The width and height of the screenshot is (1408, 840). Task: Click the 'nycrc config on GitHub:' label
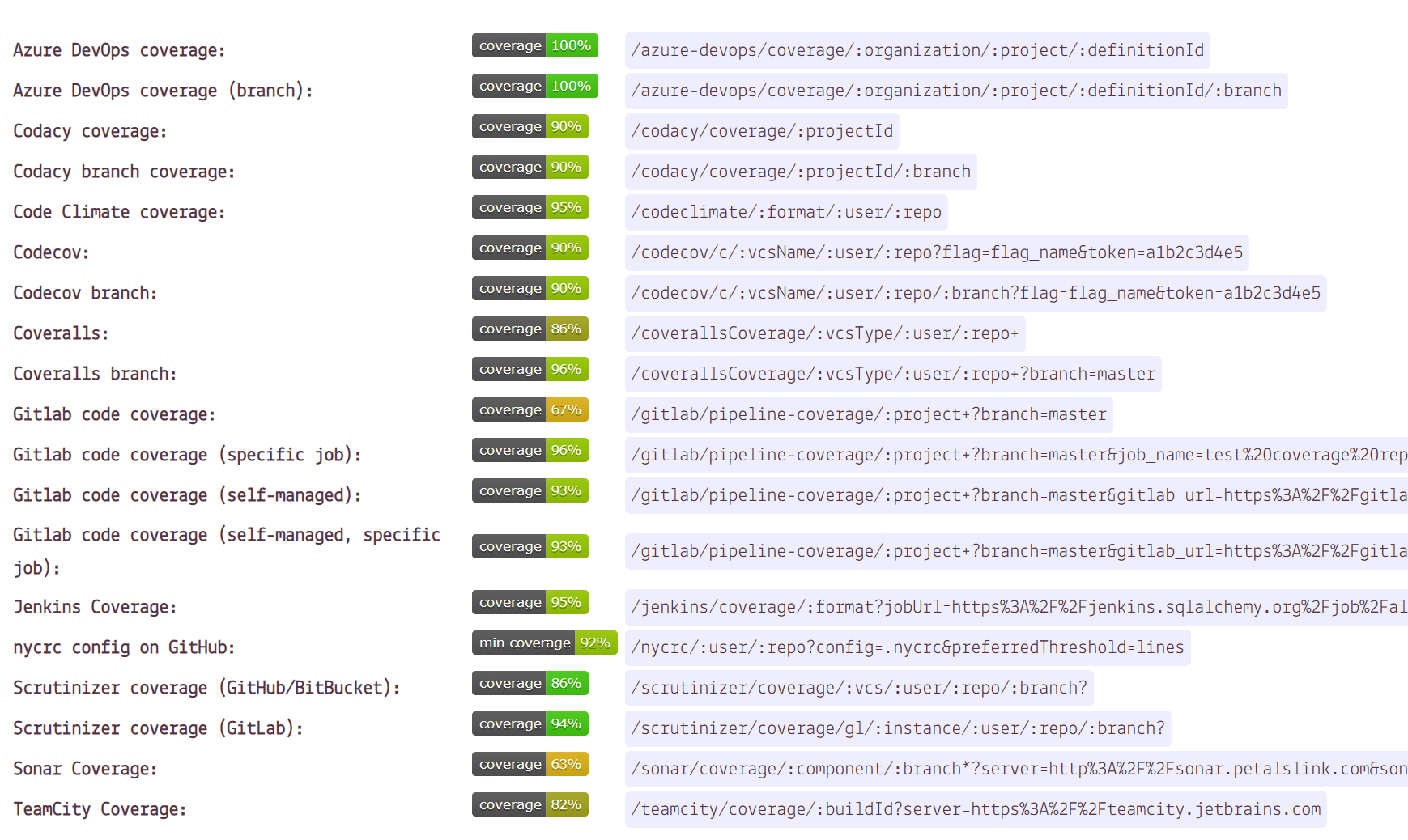(x=124, y=647)
